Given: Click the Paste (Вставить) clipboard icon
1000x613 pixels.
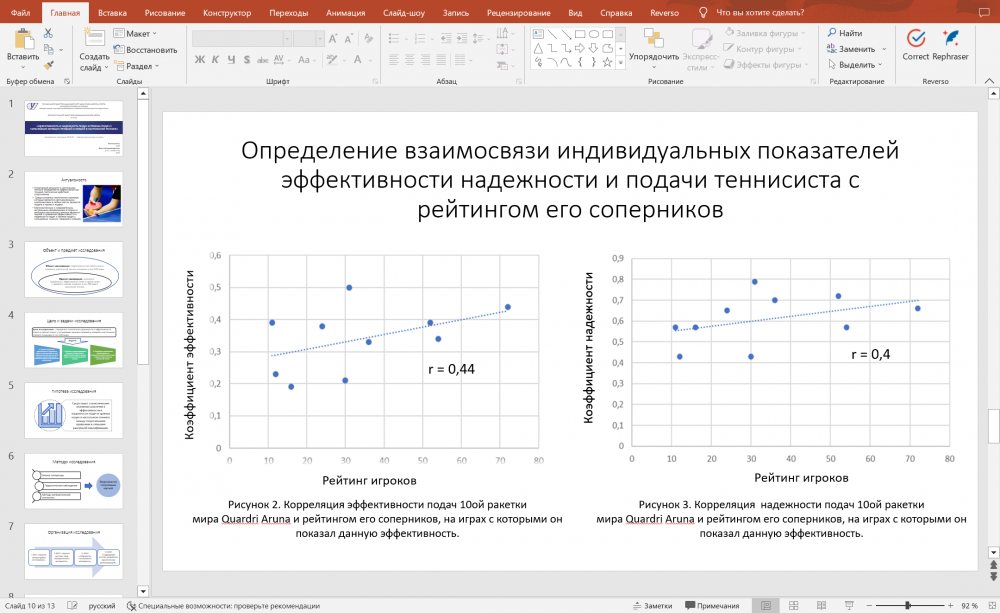Looking at the screenshot, I should tap(22, 41).
